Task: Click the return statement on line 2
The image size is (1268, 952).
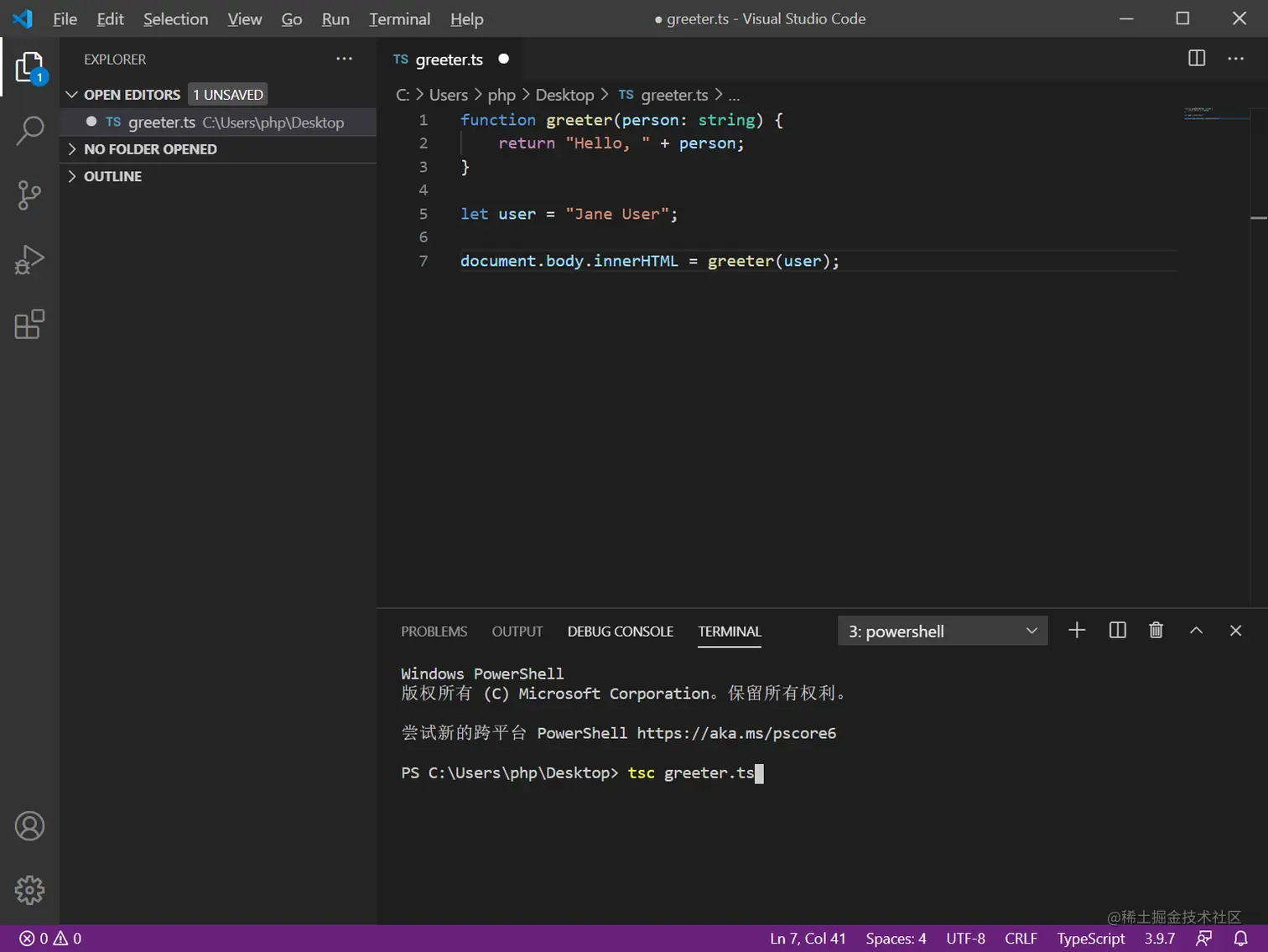Action: [x=621, y=143]
